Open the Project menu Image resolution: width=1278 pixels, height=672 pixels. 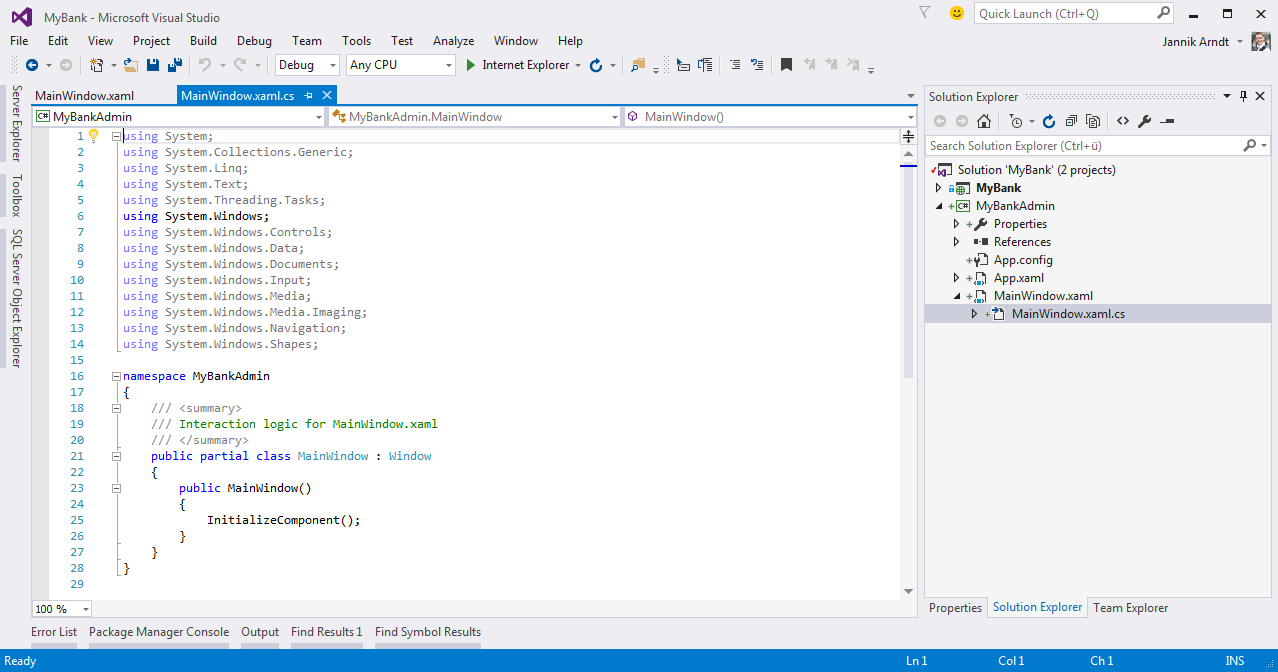point(151,41)
